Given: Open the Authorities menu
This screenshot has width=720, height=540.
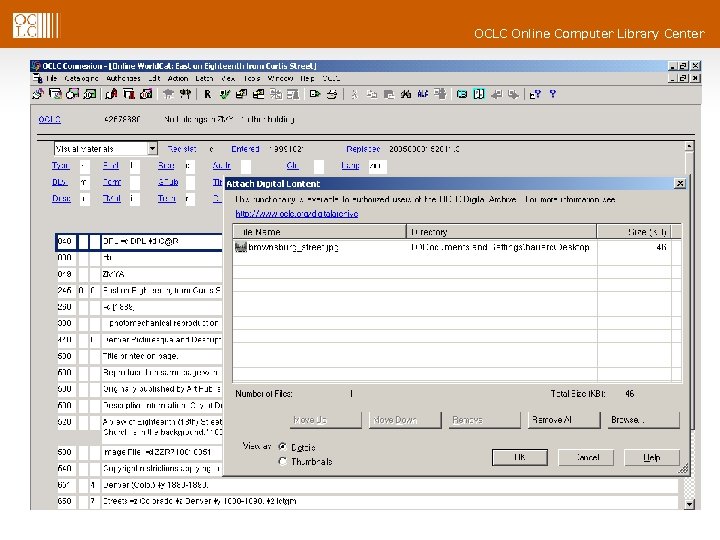Looking at the screenshot, I should click(123, 79).
